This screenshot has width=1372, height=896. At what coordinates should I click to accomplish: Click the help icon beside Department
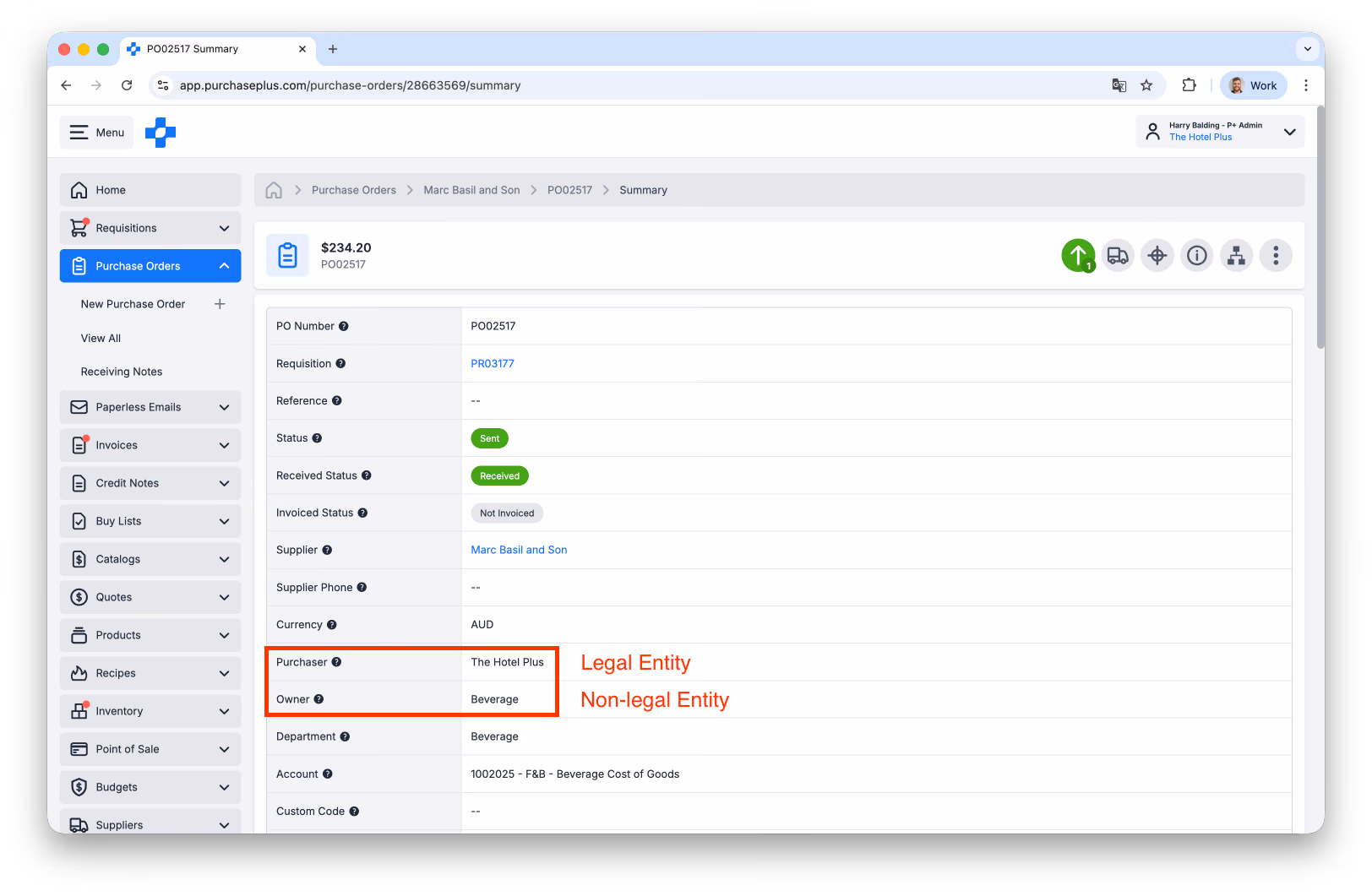coord(345,736)
